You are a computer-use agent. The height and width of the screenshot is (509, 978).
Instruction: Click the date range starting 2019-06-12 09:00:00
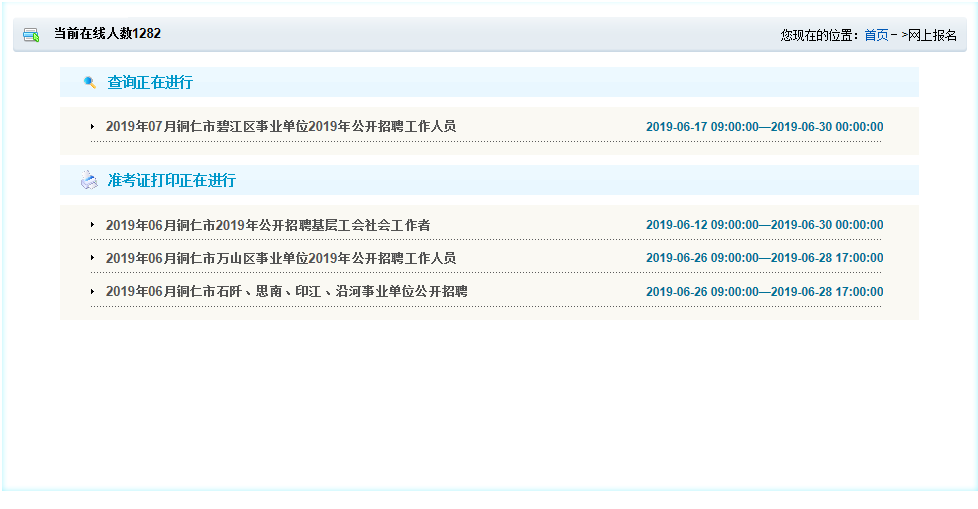coord(764,226)
